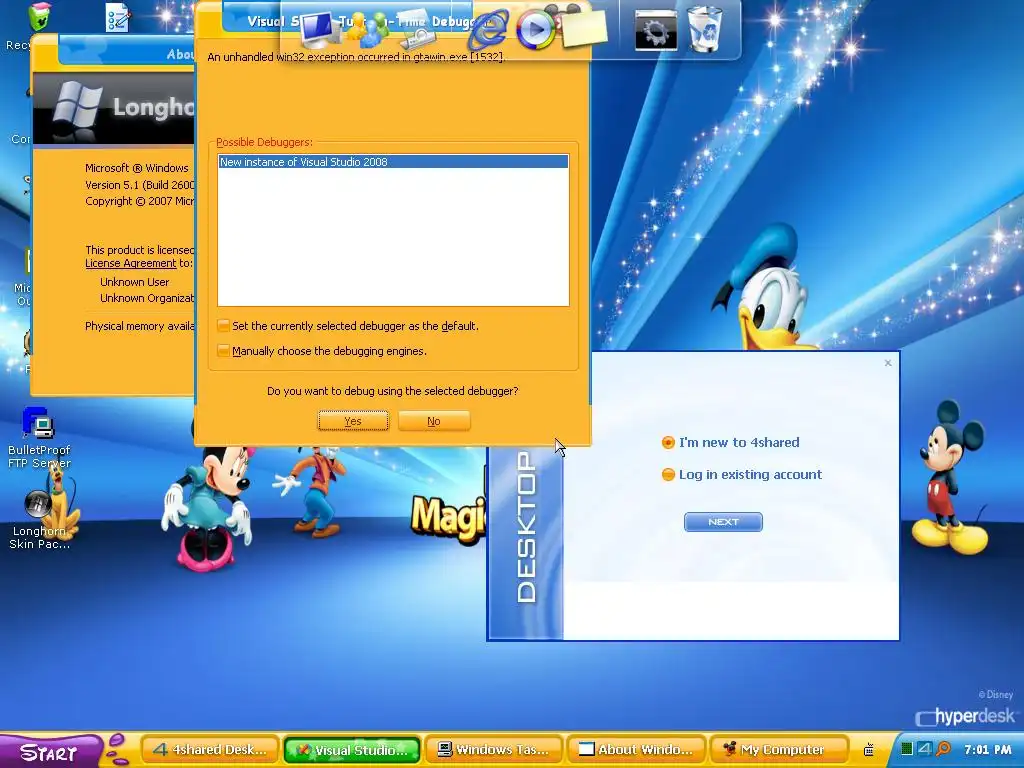Open the Start menu
Screen dimensions: 1024x768
tap(50, 751)
